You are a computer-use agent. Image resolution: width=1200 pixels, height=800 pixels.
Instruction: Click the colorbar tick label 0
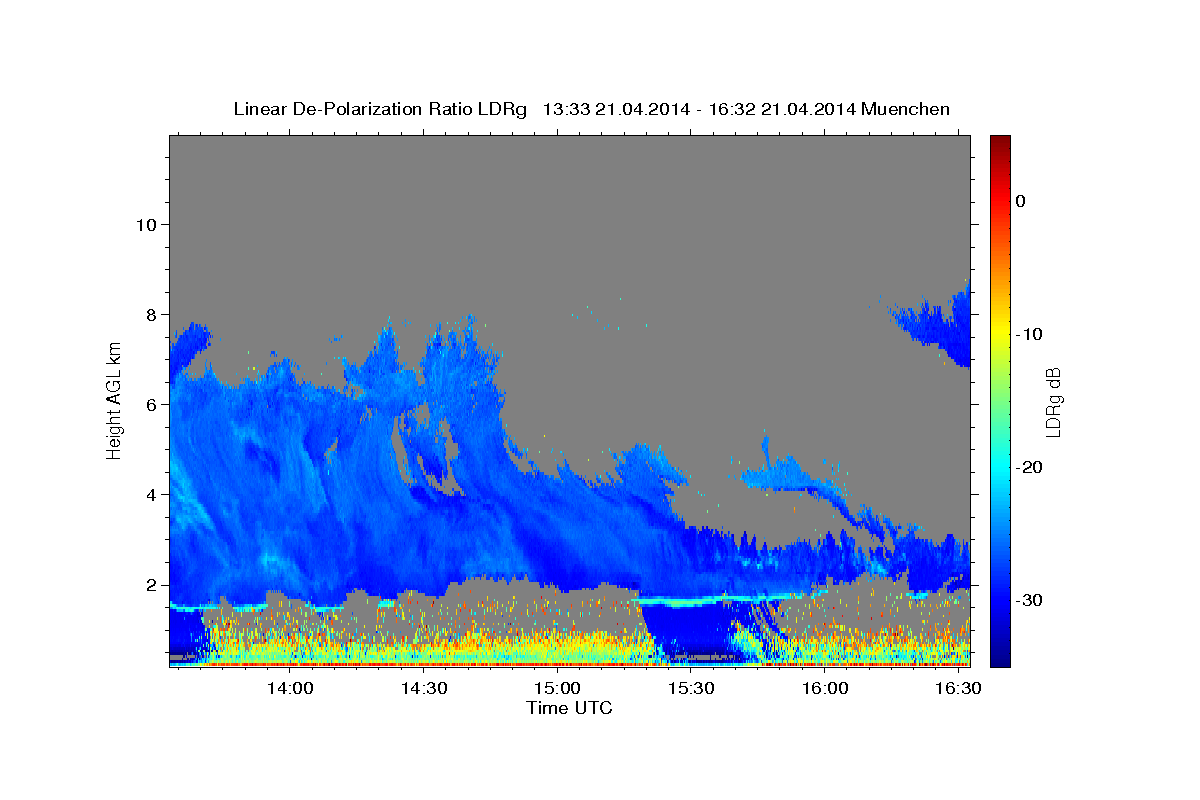click(x=1021, y=201)
